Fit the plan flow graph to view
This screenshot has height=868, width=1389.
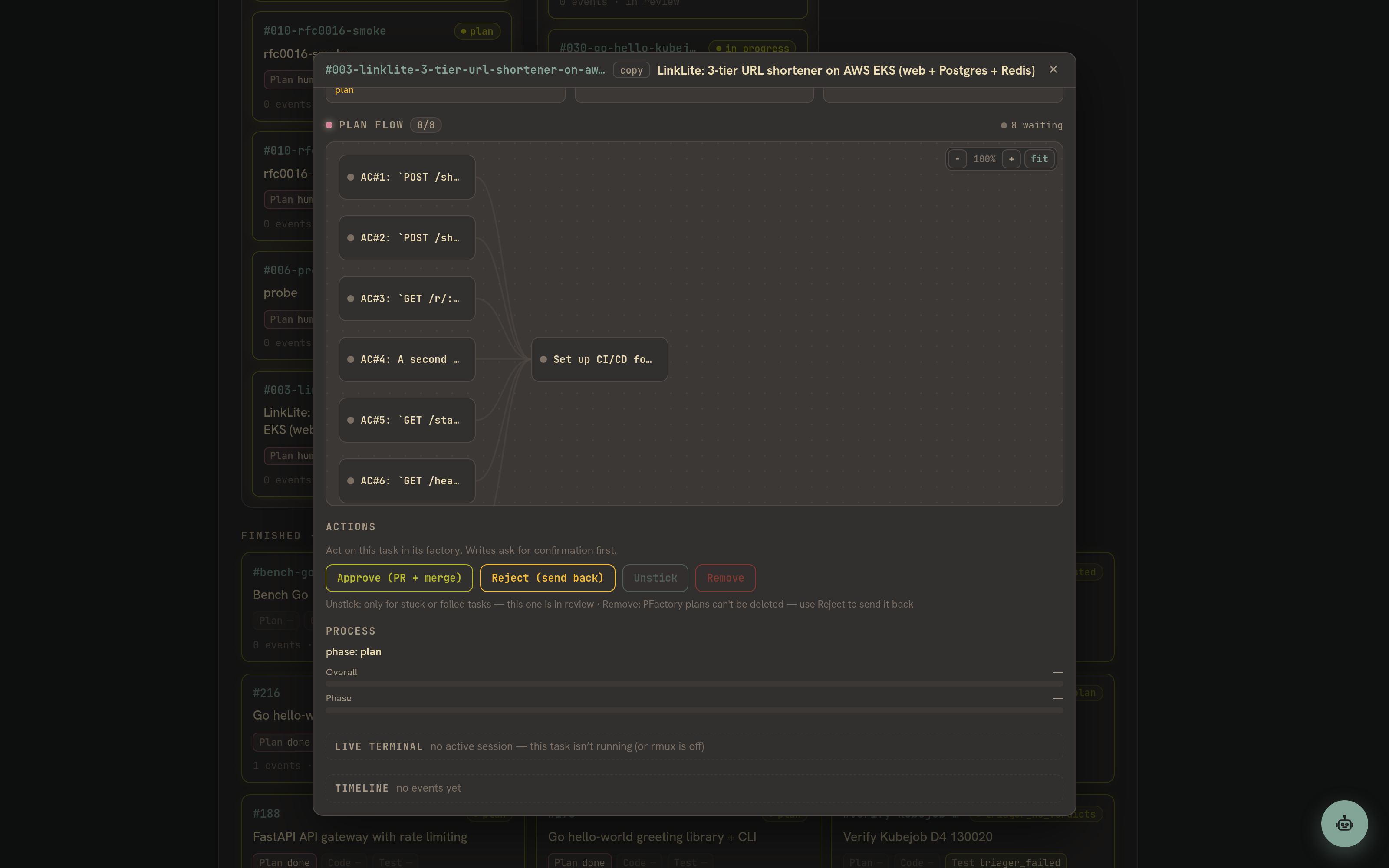(x=1039, y=159)
